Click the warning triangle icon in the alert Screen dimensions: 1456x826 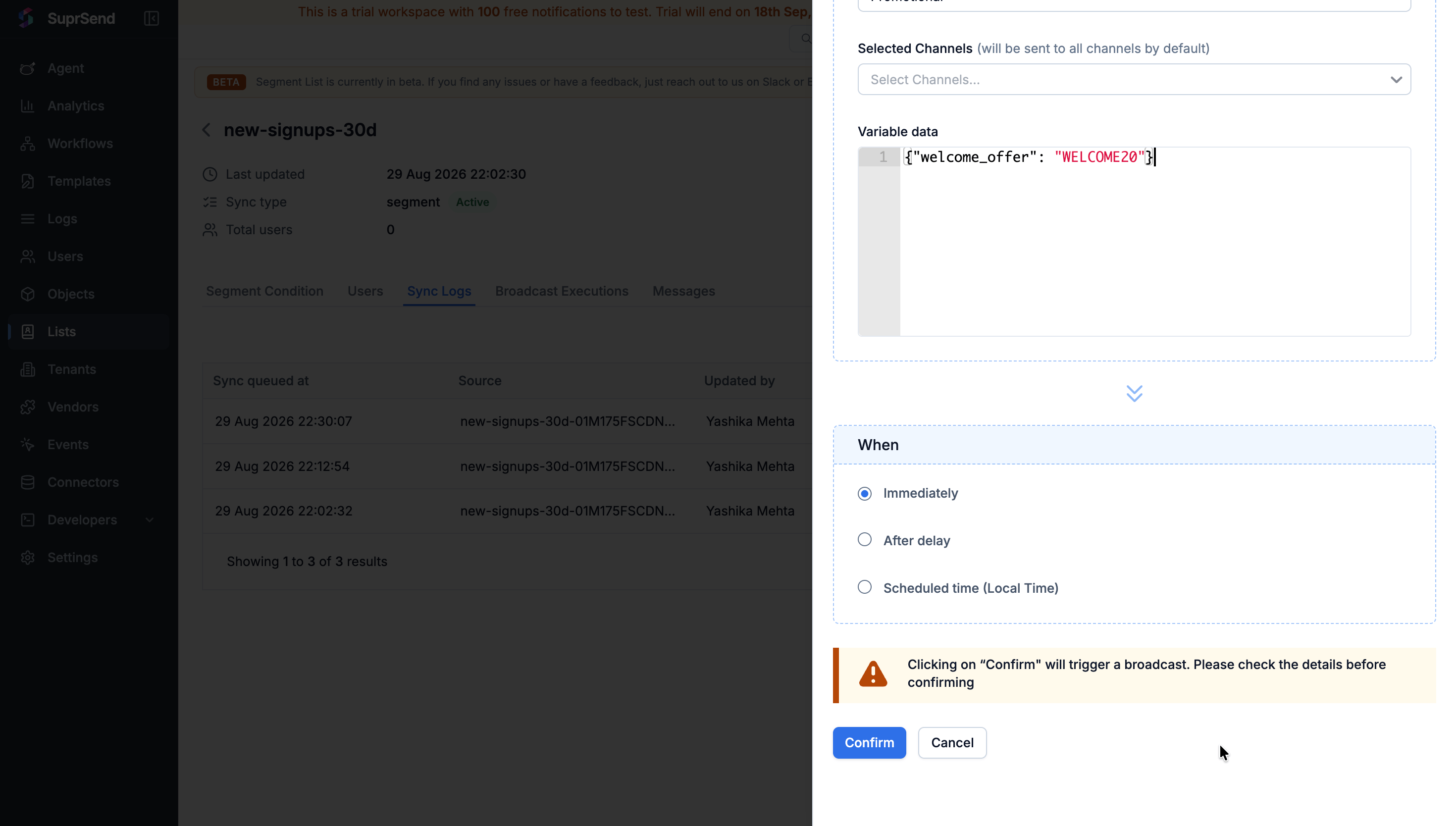pos(873,674)
